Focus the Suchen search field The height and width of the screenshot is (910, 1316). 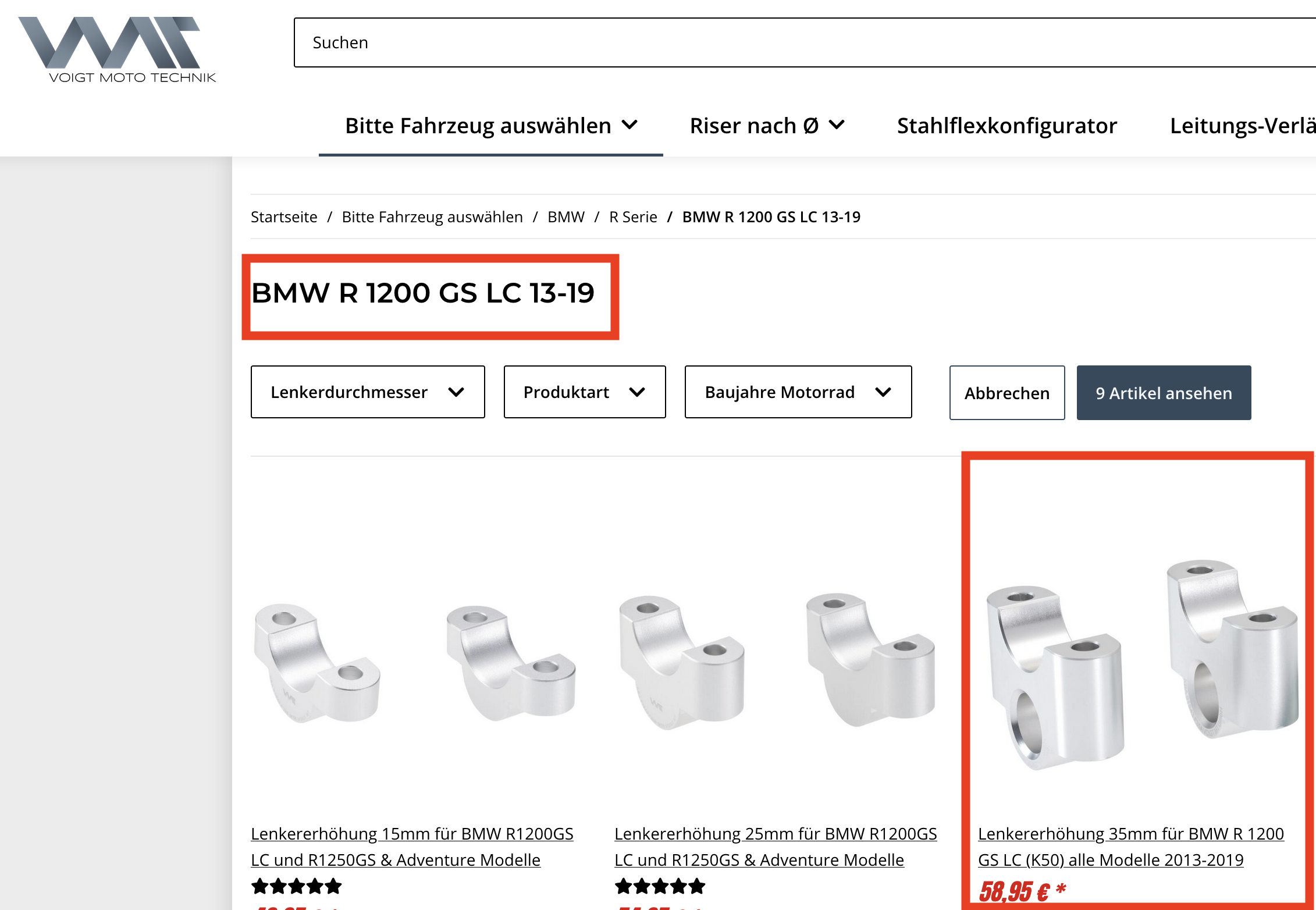click(x=805, y=42)
